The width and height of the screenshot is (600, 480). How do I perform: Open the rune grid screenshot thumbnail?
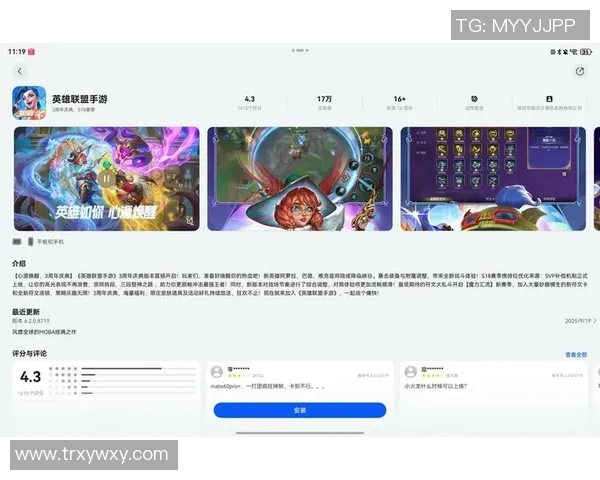[493, 179]
